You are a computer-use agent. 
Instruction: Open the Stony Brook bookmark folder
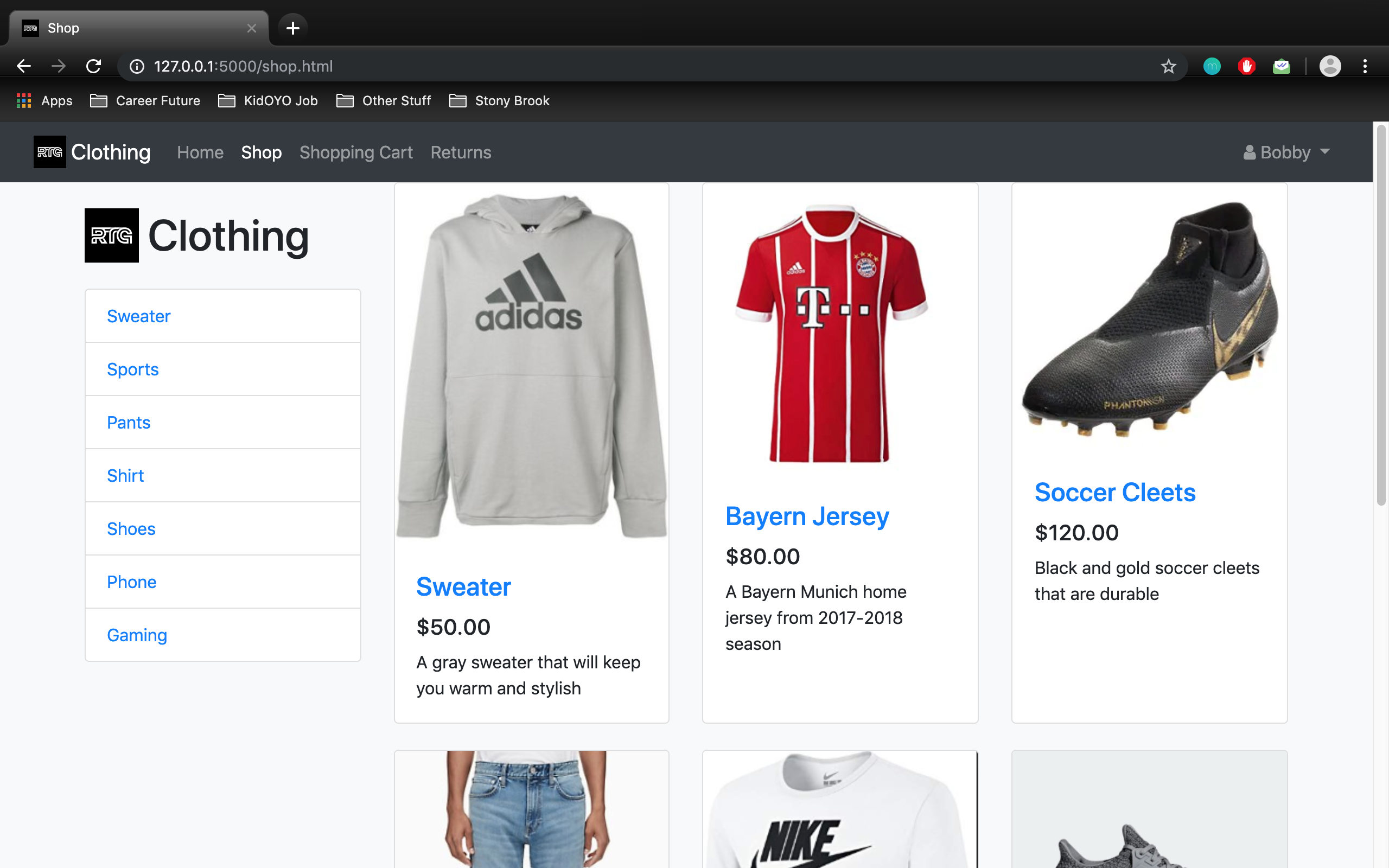(499, 101)
